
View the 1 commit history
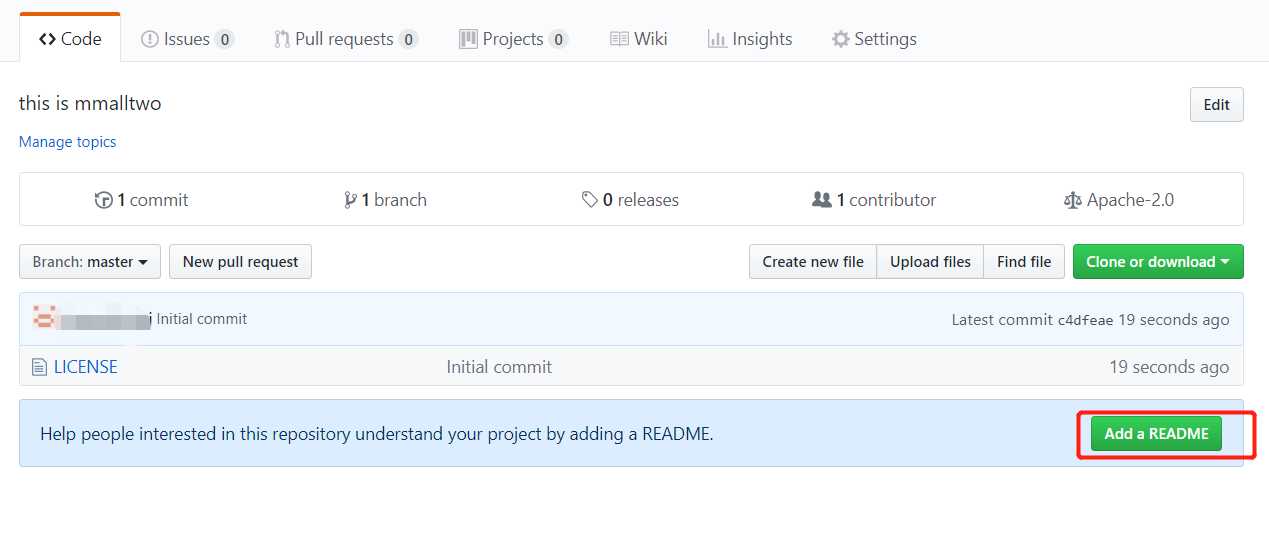(141, 200)
